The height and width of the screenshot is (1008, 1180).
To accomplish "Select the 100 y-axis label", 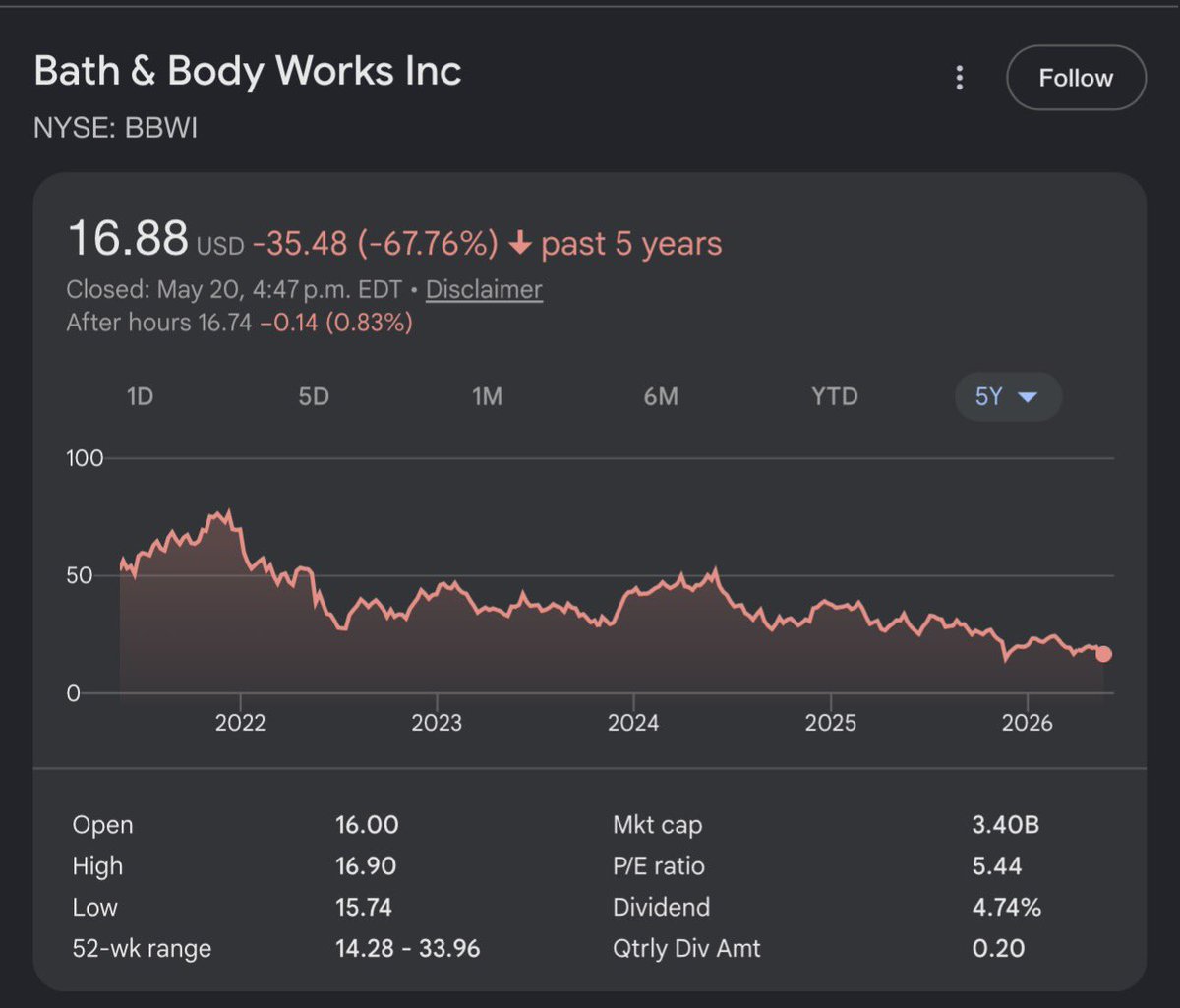I will pyautogui.click(x=84, y=458).
